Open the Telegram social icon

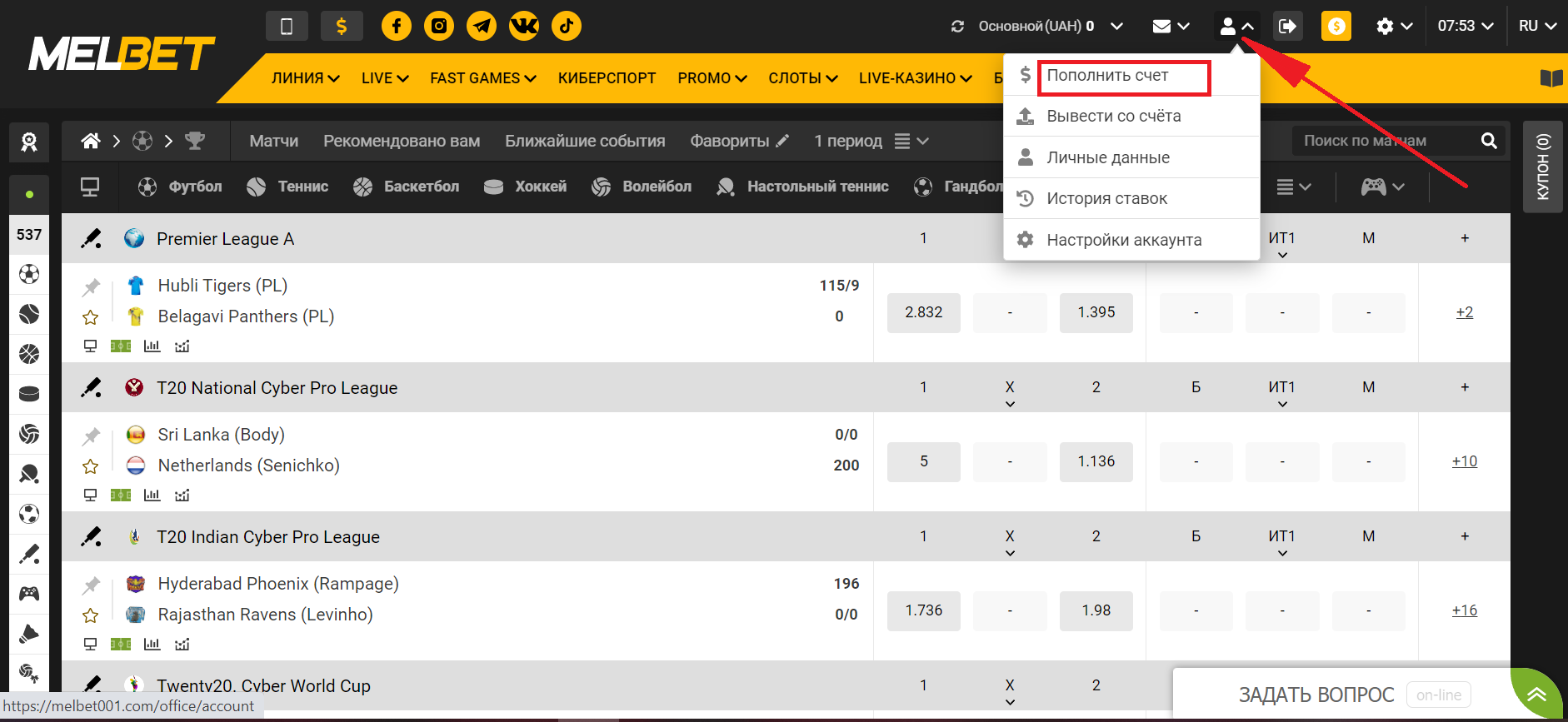click(x=482, y=26)
